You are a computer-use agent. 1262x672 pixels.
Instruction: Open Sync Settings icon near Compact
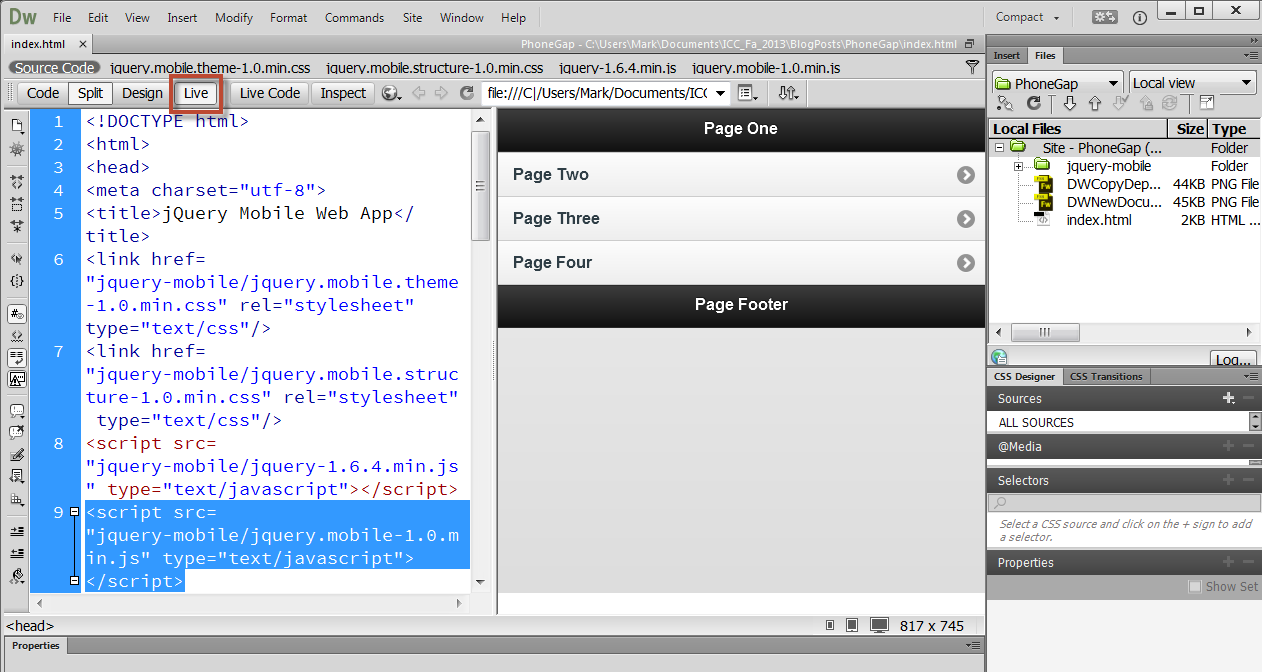tap(1105, 17)
